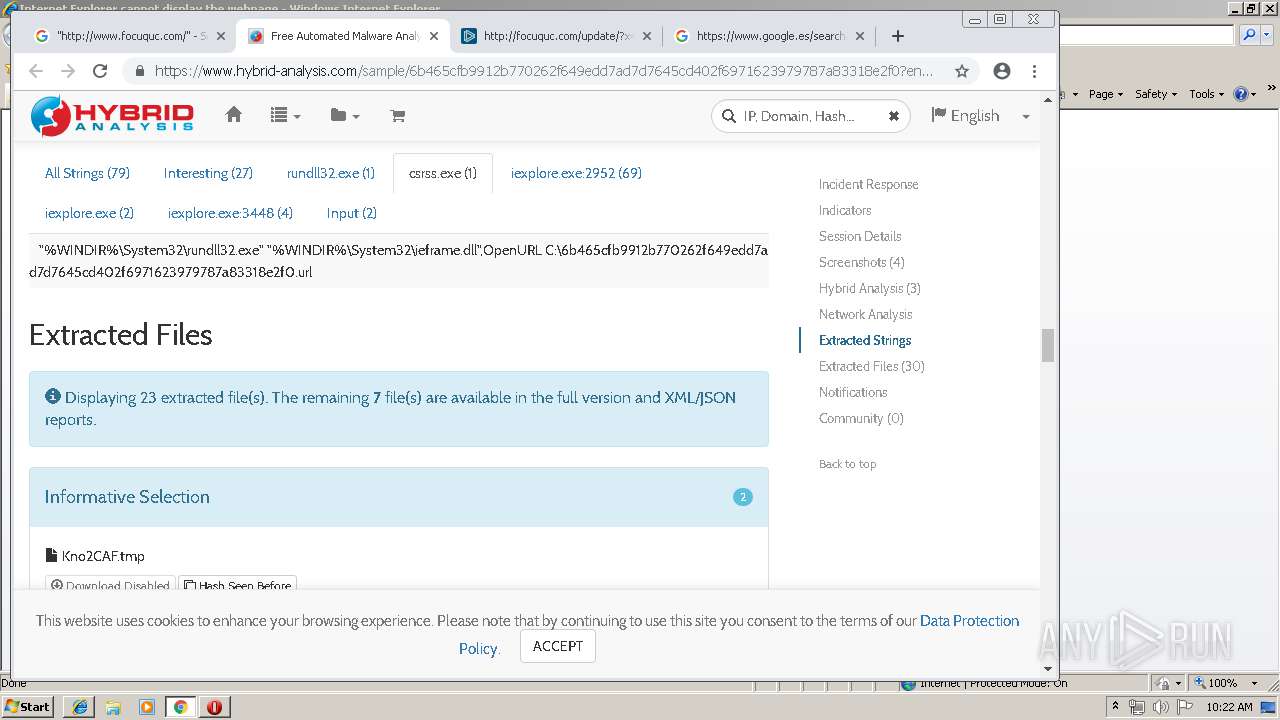This screenshot has width=1280, height=720.
Task: Switch to focuquc.com/update tab
Action: coord(556,36)
